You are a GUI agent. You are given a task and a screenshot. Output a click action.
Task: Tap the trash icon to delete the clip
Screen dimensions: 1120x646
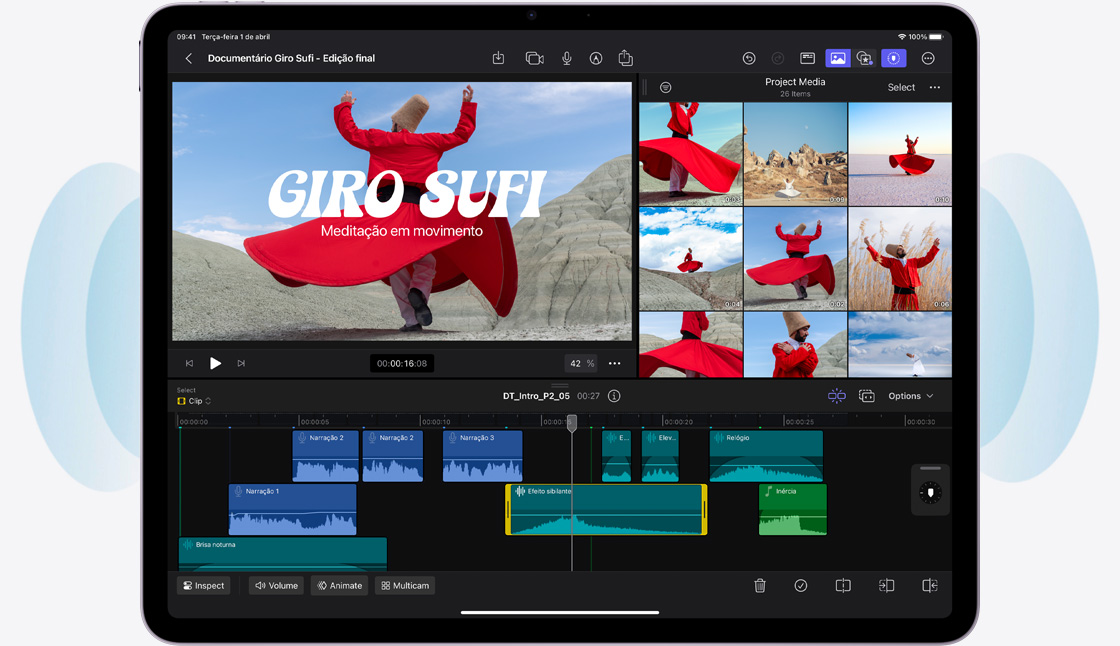pos(760,585)
